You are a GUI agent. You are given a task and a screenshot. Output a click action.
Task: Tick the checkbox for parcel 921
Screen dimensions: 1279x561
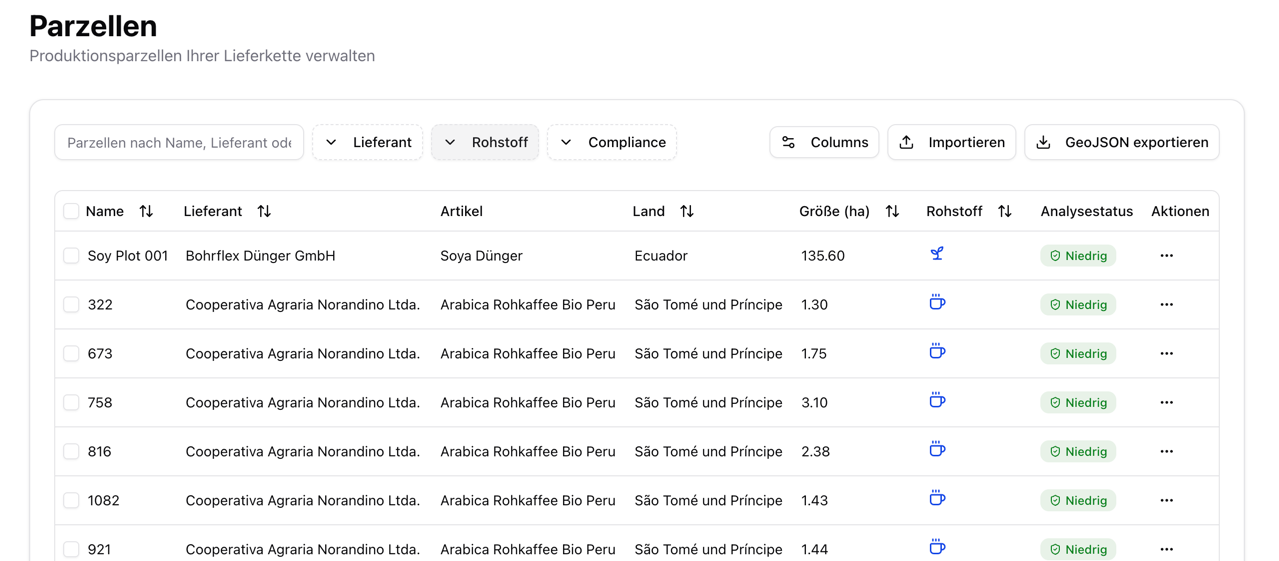[71, 550]
